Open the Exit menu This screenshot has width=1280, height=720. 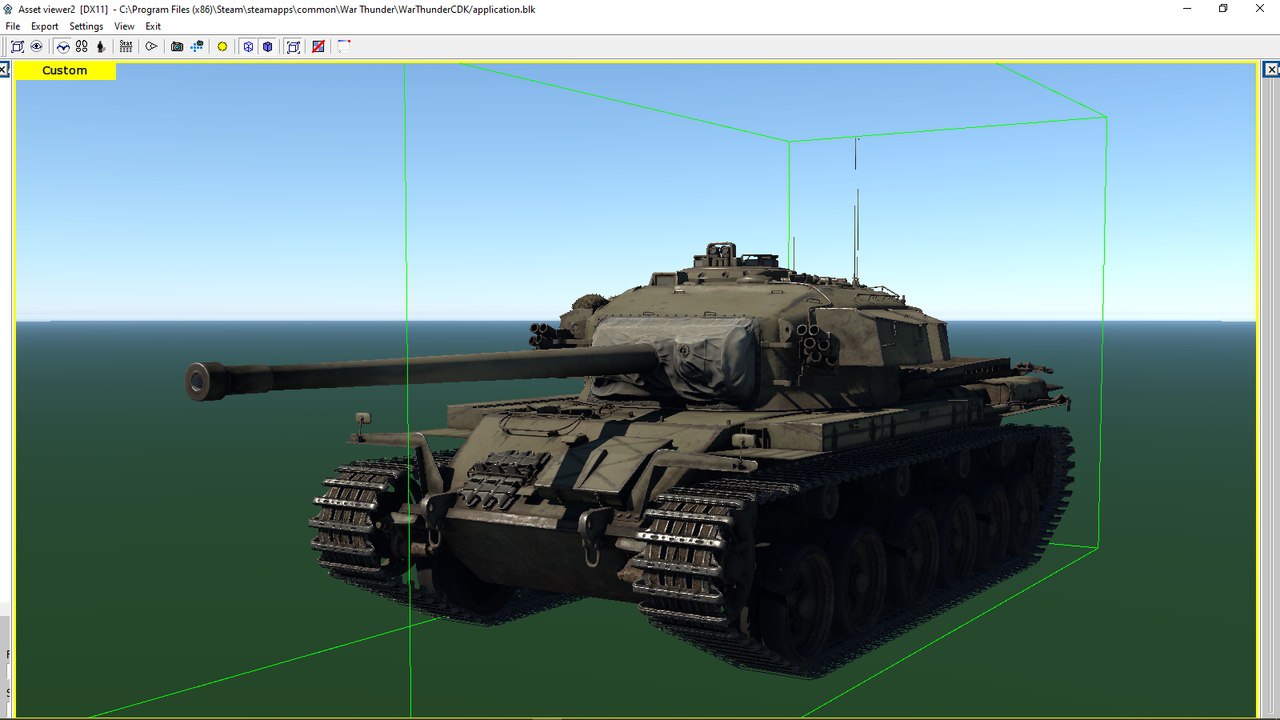153,26
